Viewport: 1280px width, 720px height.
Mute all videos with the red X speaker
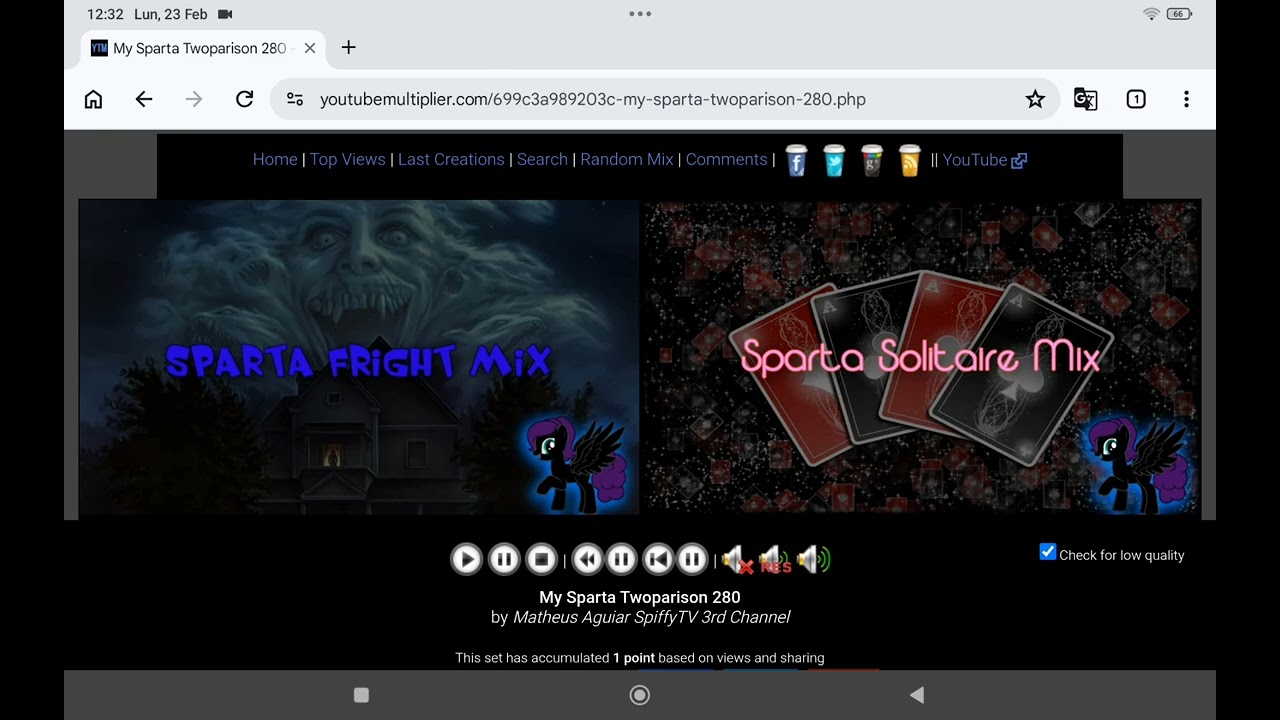738,560
